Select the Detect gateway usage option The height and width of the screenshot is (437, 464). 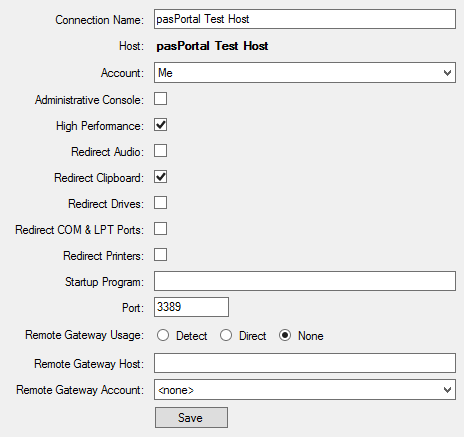163,335
